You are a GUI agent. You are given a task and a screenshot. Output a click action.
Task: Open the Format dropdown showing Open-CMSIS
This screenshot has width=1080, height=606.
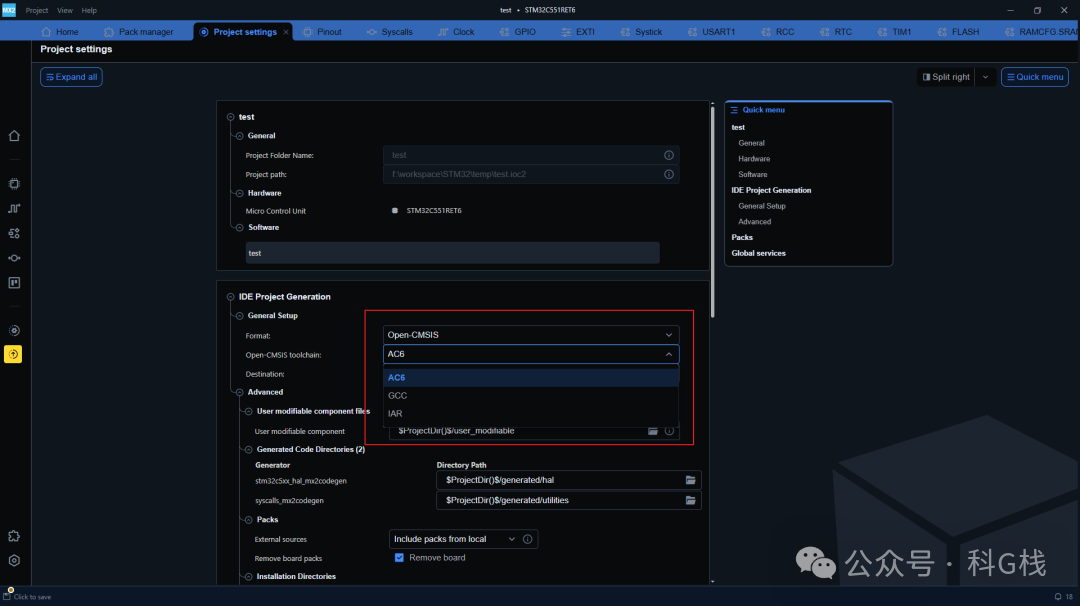click(530, 335)
